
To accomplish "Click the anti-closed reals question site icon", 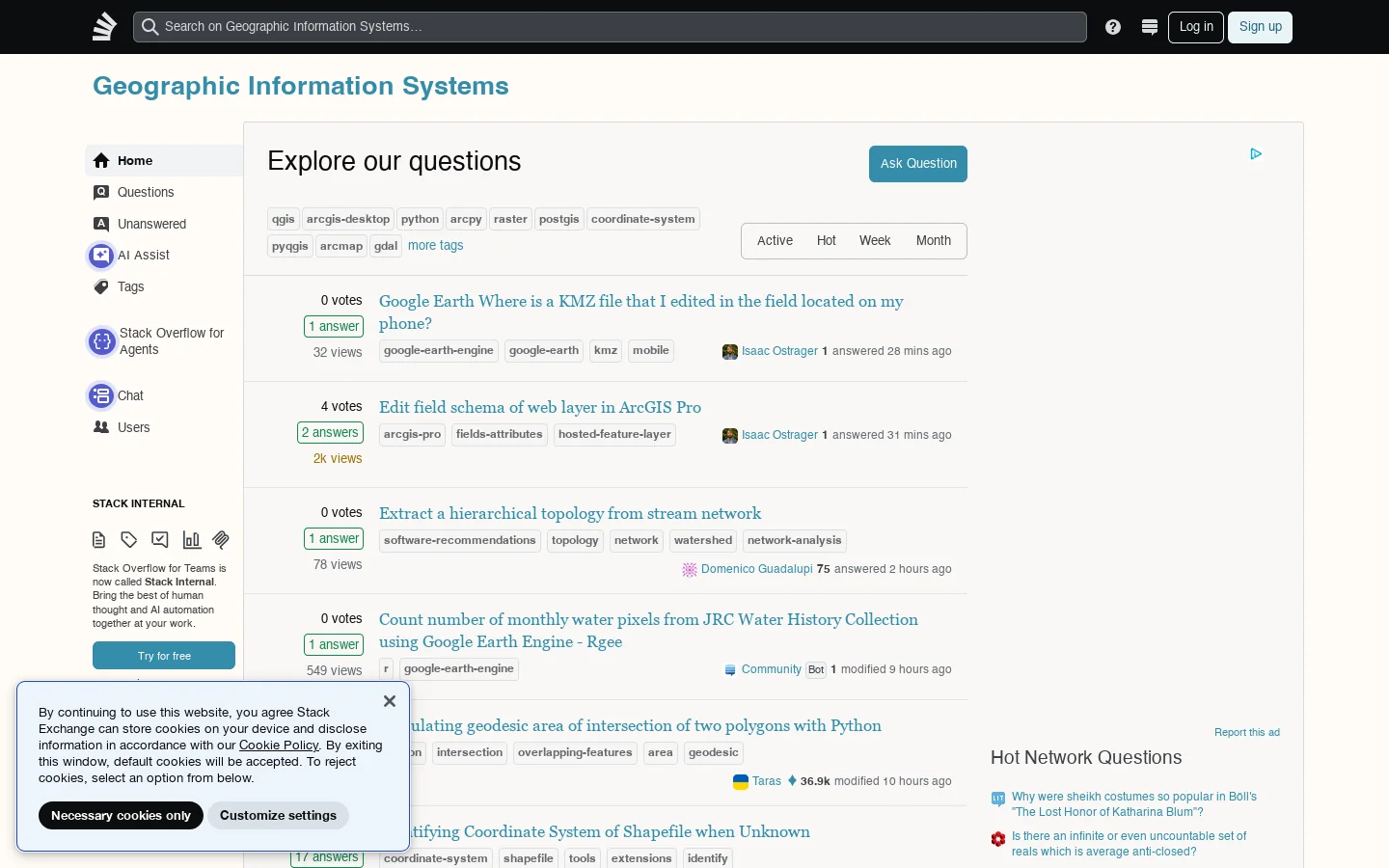I will pos(998,839).
